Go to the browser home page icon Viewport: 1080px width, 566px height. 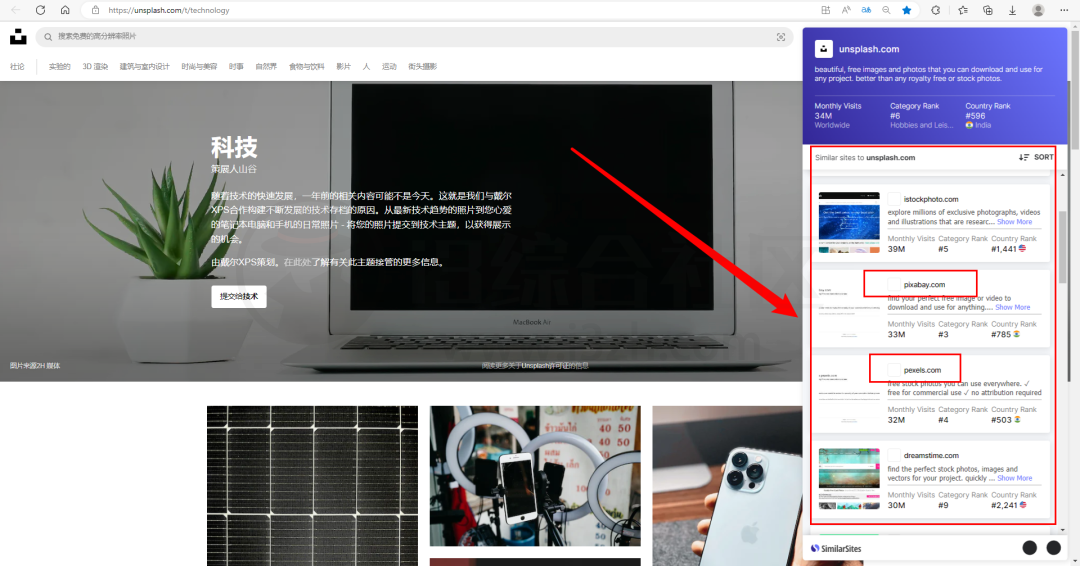[x=65, y=10]
